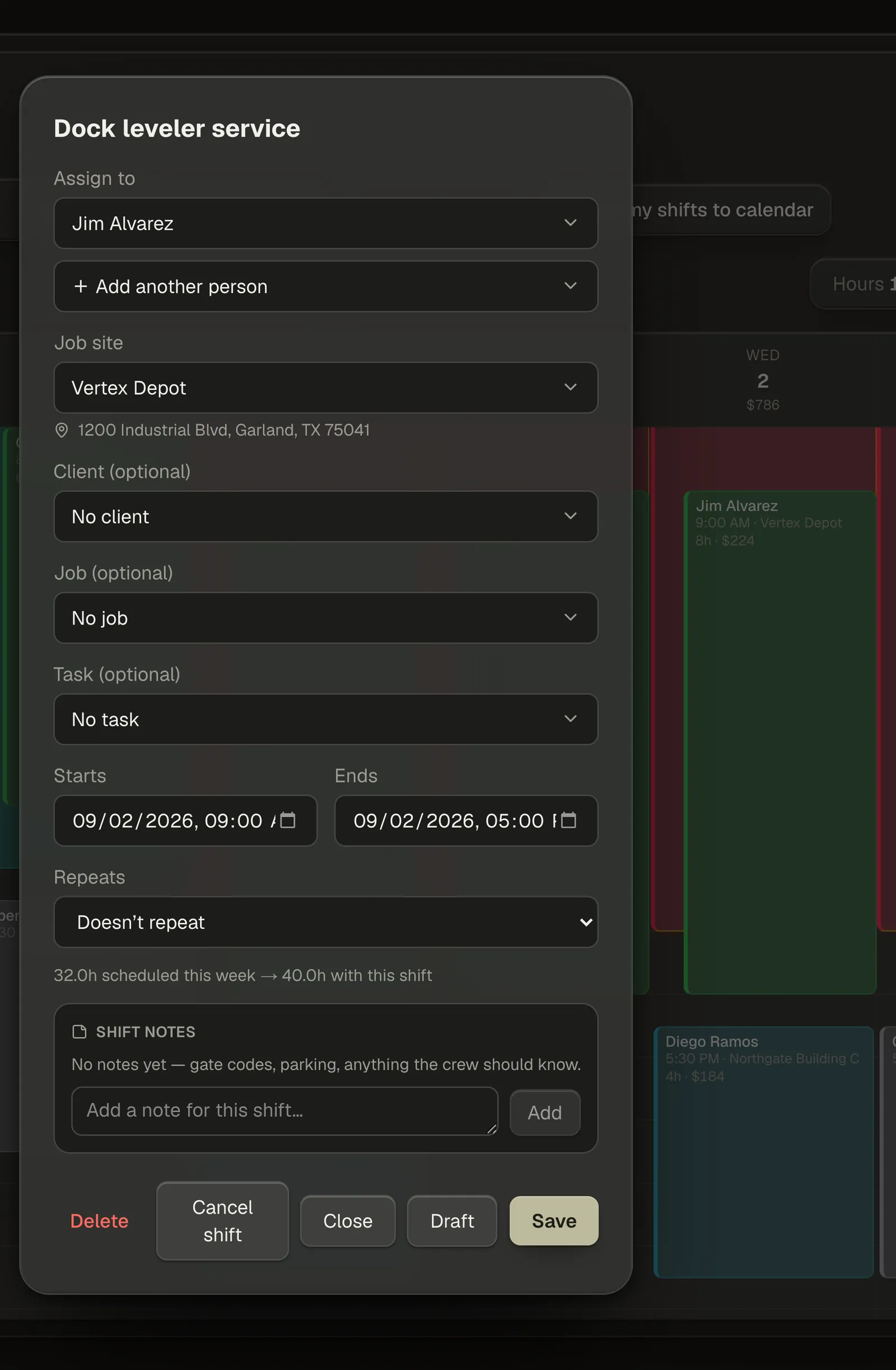Expand the chevron on Jim Alvarez dropdown
Screen dimensions: 896x1370
tap(570, 223)
